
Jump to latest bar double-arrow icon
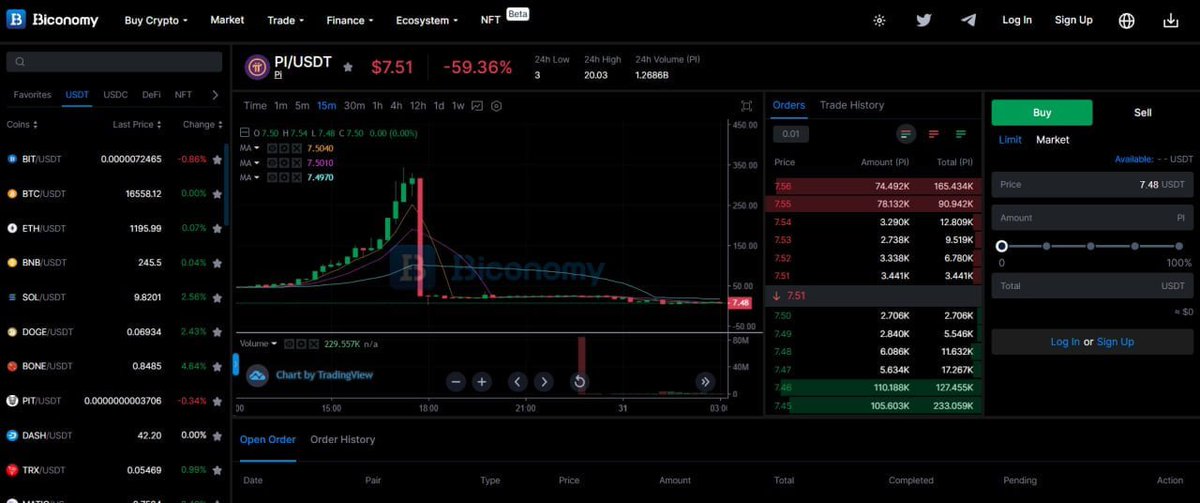(x=705, y=381)
